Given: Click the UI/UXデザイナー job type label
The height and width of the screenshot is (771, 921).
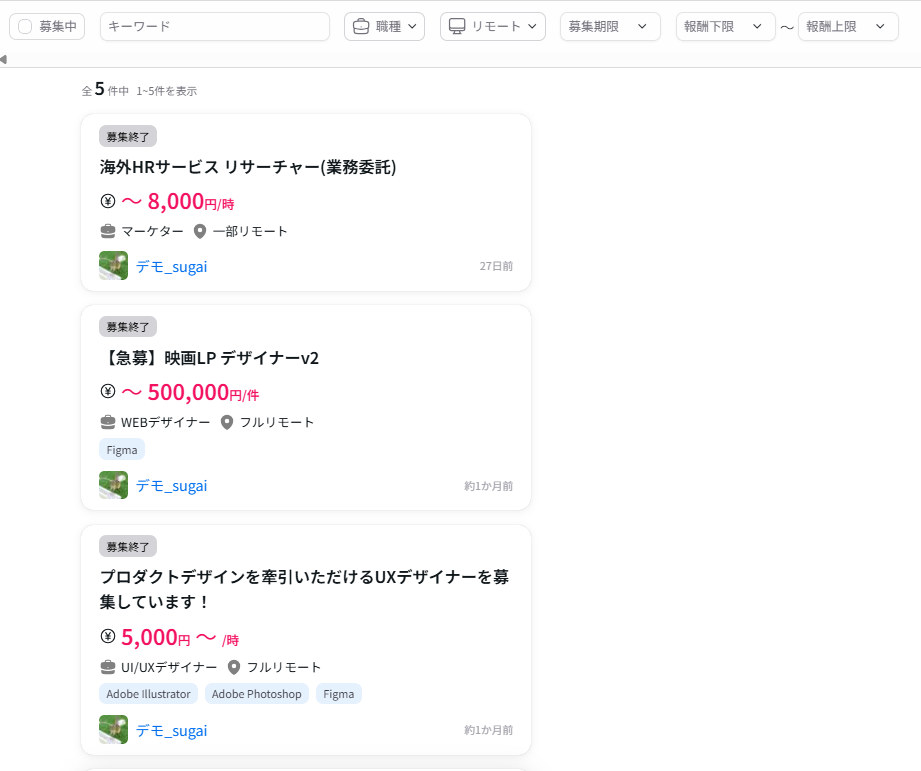Looking at the screenshot, I should 169,667.
